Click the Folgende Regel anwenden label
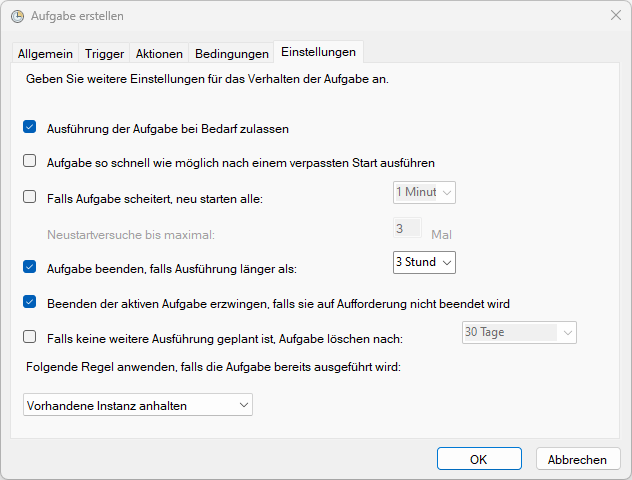The height and width of the screenshot is (480, 632). (x=213, y=367)
